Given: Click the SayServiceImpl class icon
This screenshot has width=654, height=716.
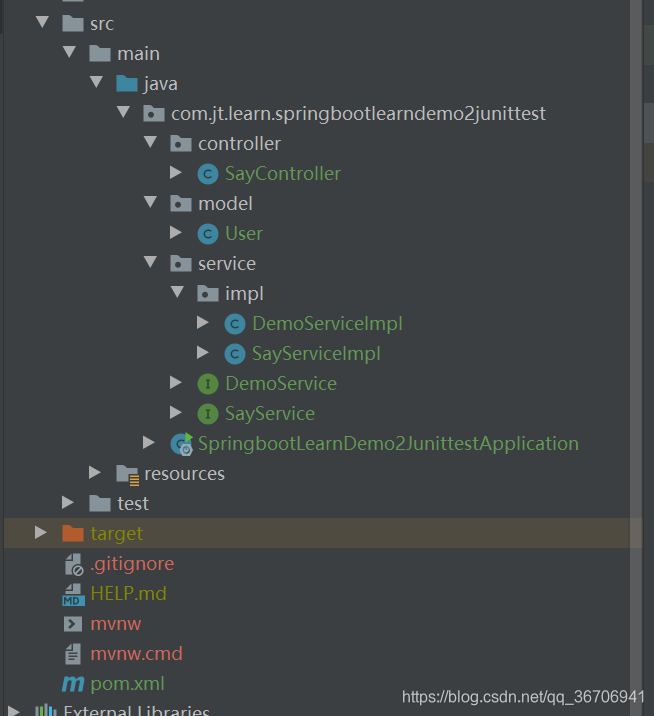Looking at the screenshot, I should click(x=235, y=354).
